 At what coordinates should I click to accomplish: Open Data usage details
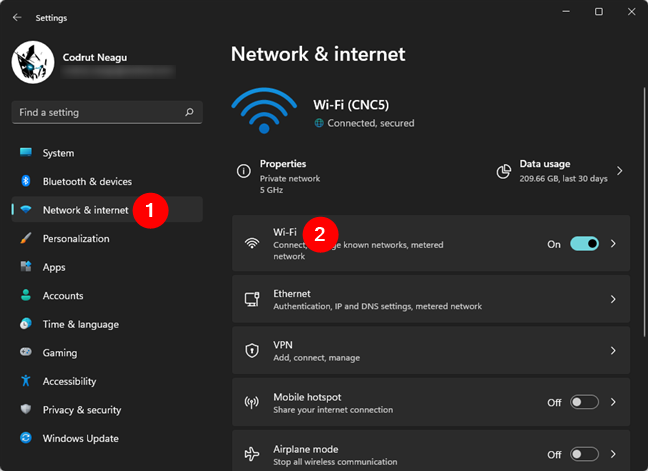560,171
